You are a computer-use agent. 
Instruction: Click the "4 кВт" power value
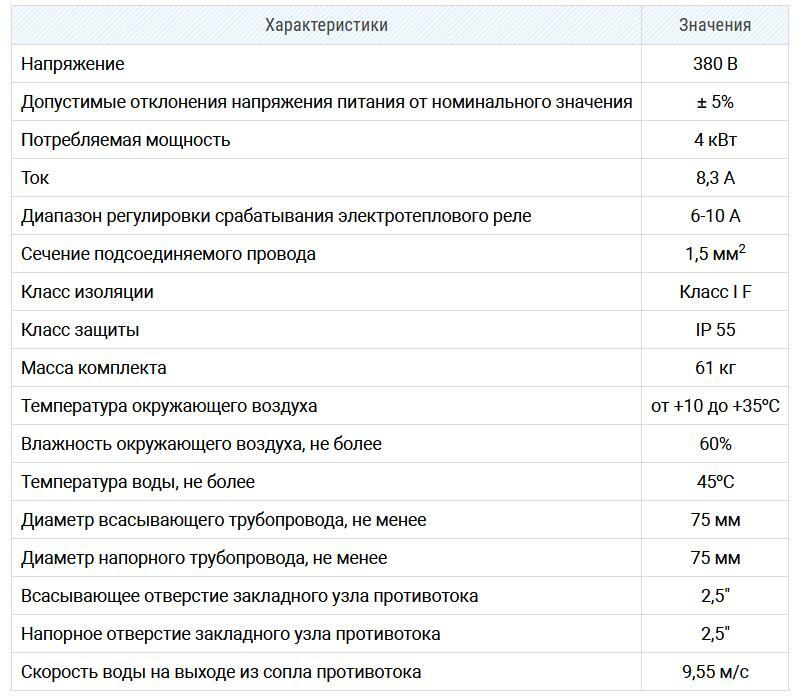click(x=714, y=140)
